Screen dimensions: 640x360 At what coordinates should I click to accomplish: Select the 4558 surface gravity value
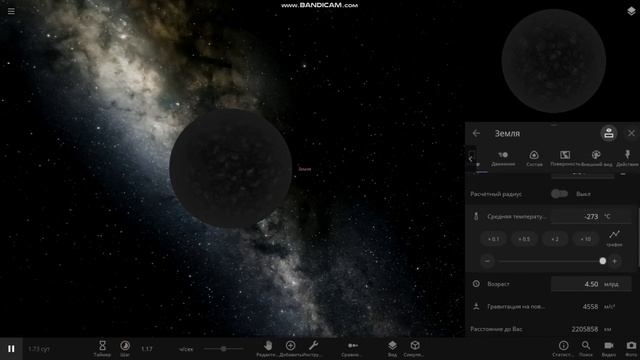(x=590, y=307)
